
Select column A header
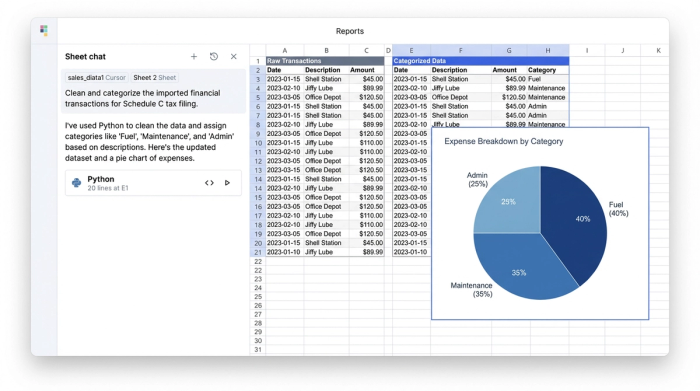tap(284, 50)
